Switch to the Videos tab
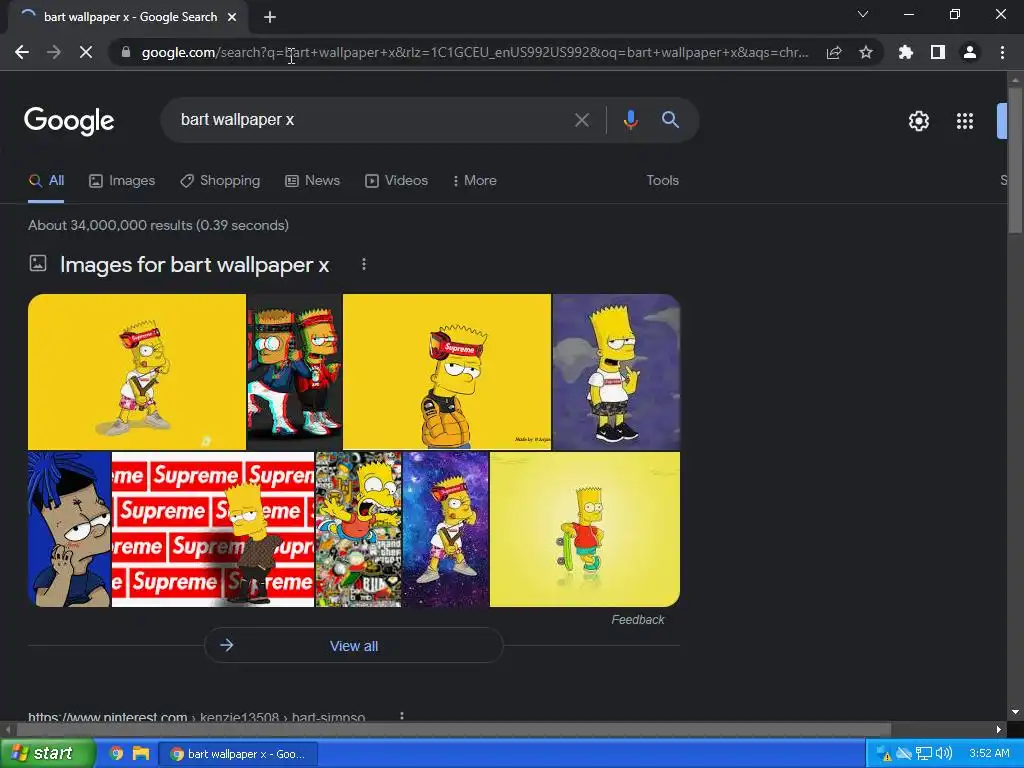The height and width of the screenshot is (768, 1024). [396, 181]
